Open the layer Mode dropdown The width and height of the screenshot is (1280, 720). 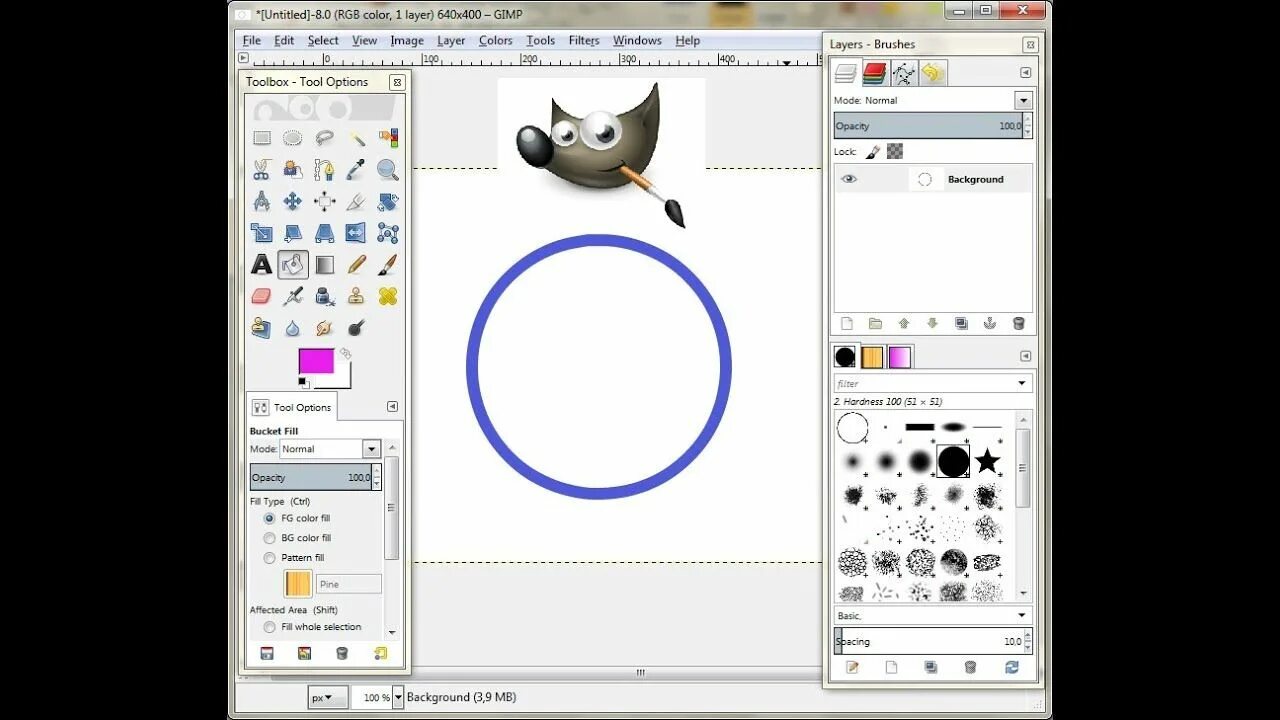1023,100
